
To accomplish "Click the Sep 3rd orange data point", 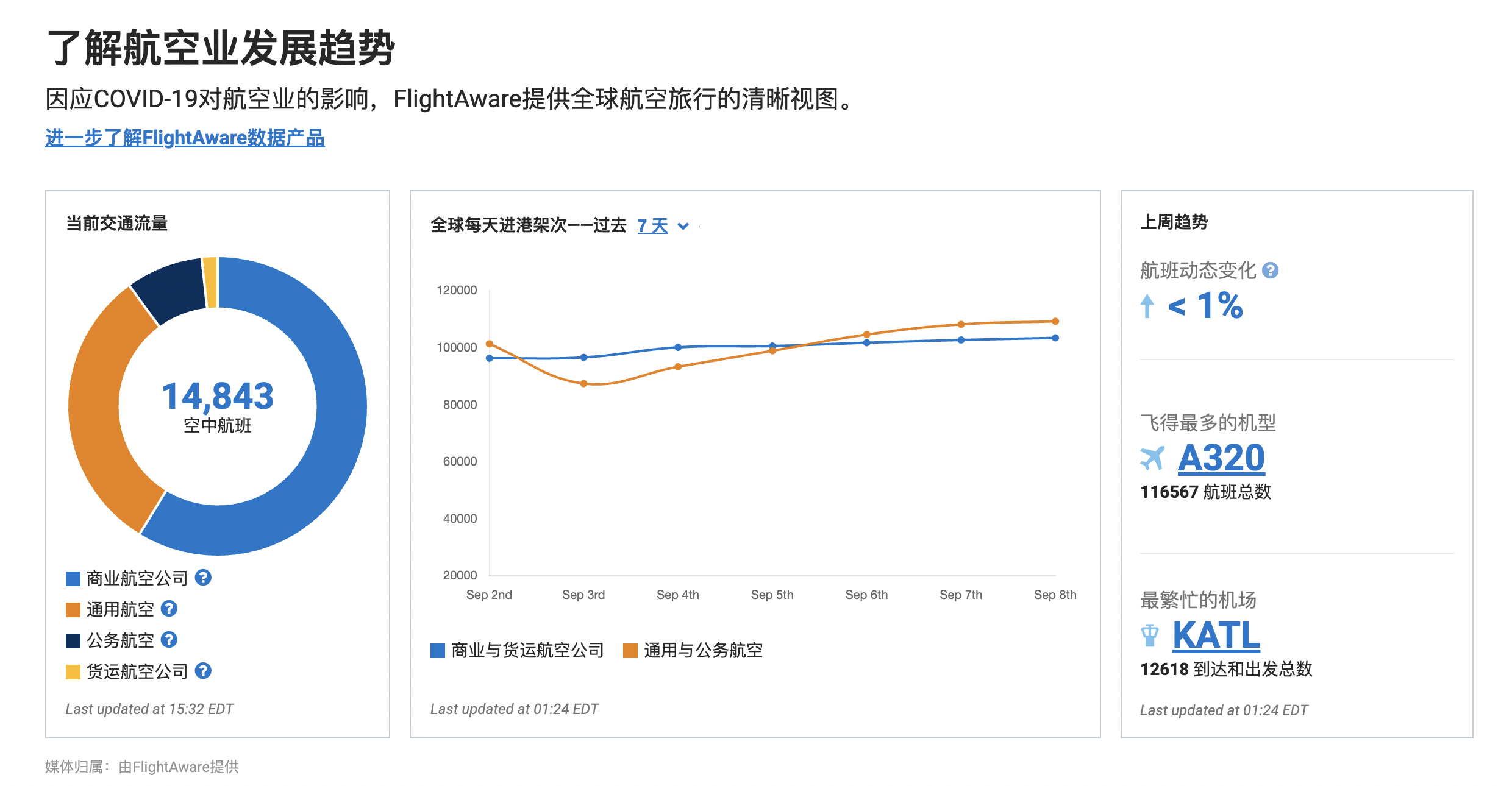I will [x=583, y=384].
